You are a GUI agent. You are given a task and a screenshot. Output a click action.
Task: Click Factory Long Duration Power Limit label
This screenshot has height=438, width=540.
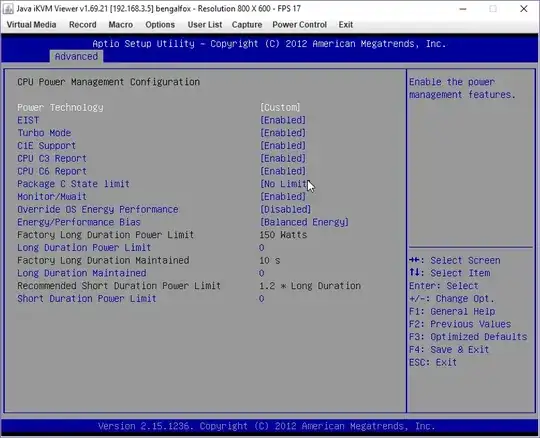tap(106, 235)
